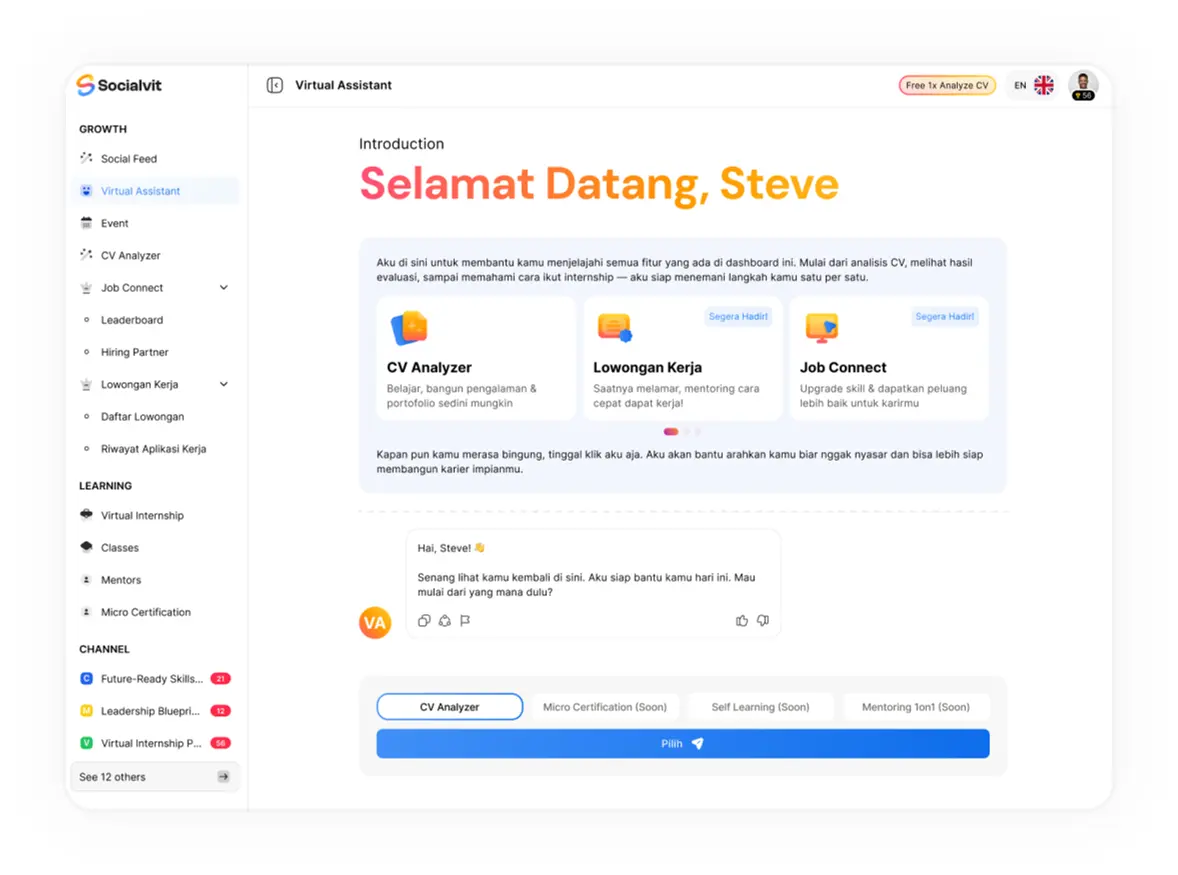This screenshot has height=875, width=1178.
Task: Select Micro Certification (Soon) option
Action: (605, 707)
